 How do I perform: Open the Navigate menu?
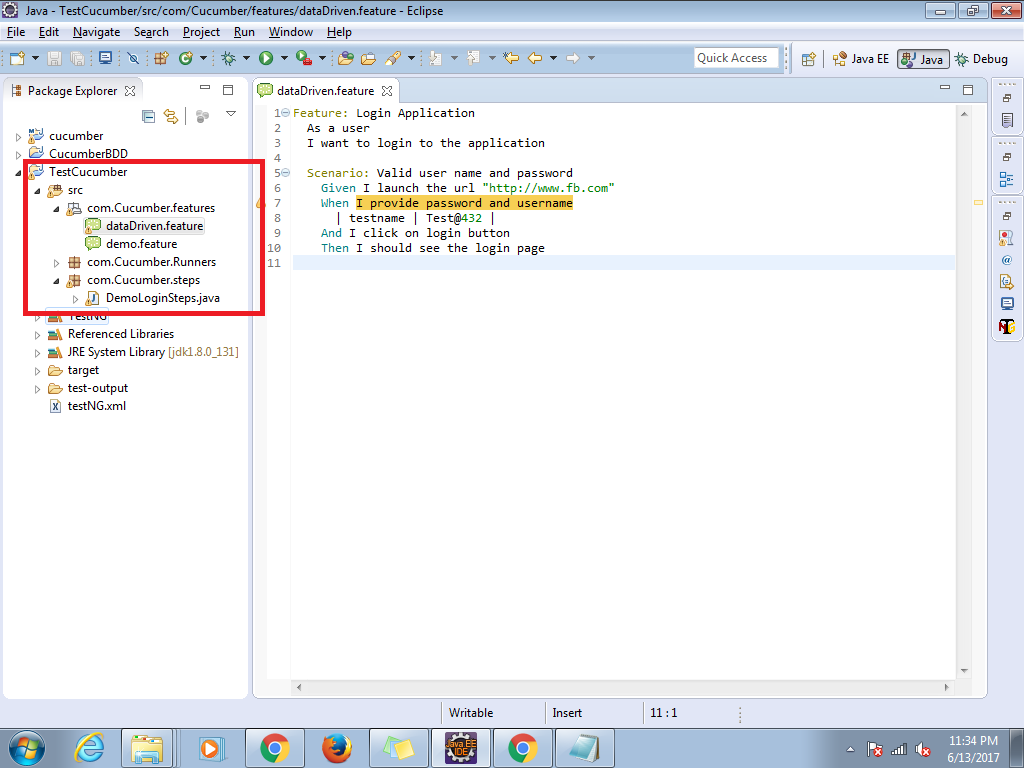pos(96,31)
